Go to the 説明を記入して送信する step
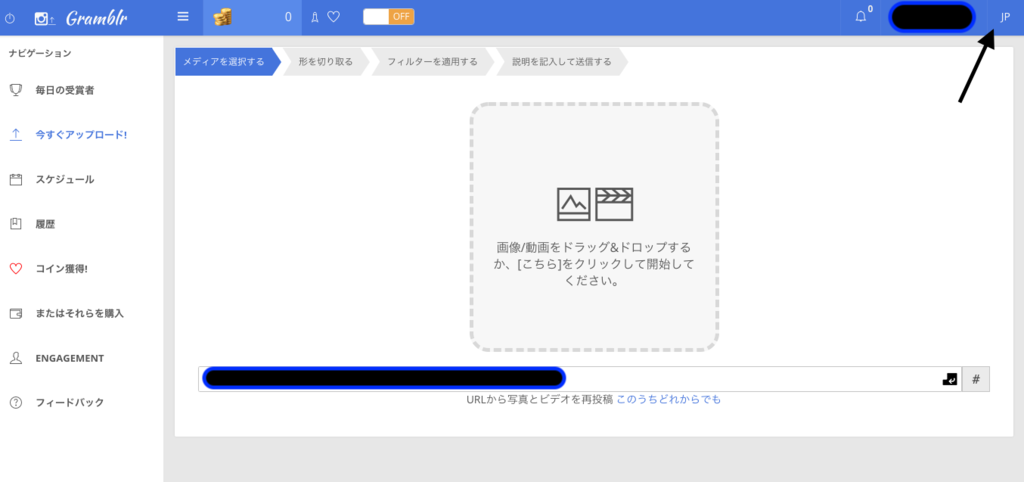Image resolution: width=1024 pixels, height=482 pixels. pos(562,62)
